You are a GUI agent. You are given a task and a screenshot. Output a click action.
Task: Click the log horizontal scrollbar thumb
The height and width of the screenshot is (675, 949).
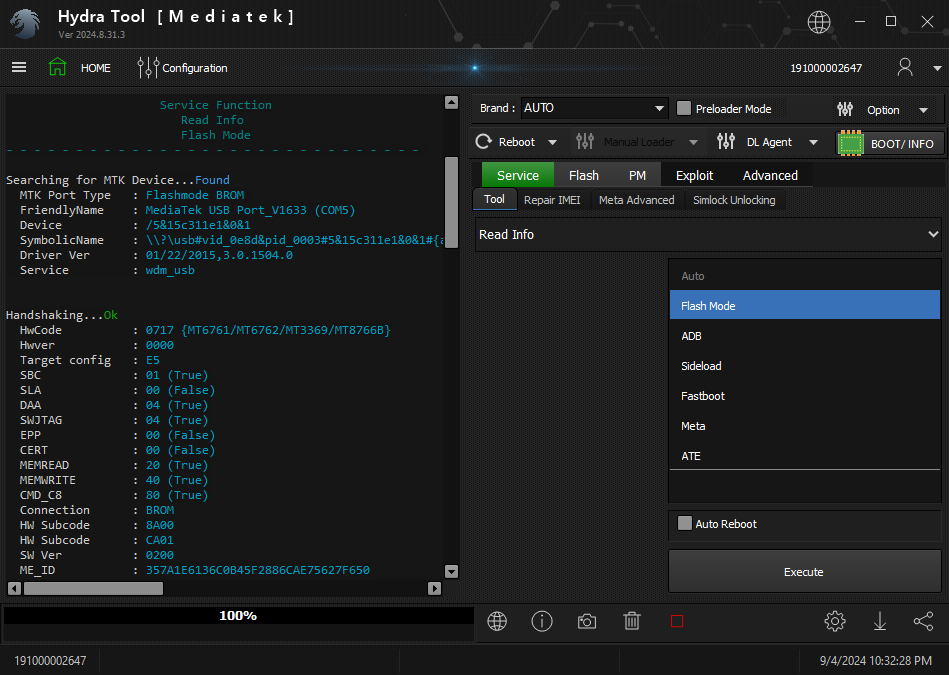(93, 588)
